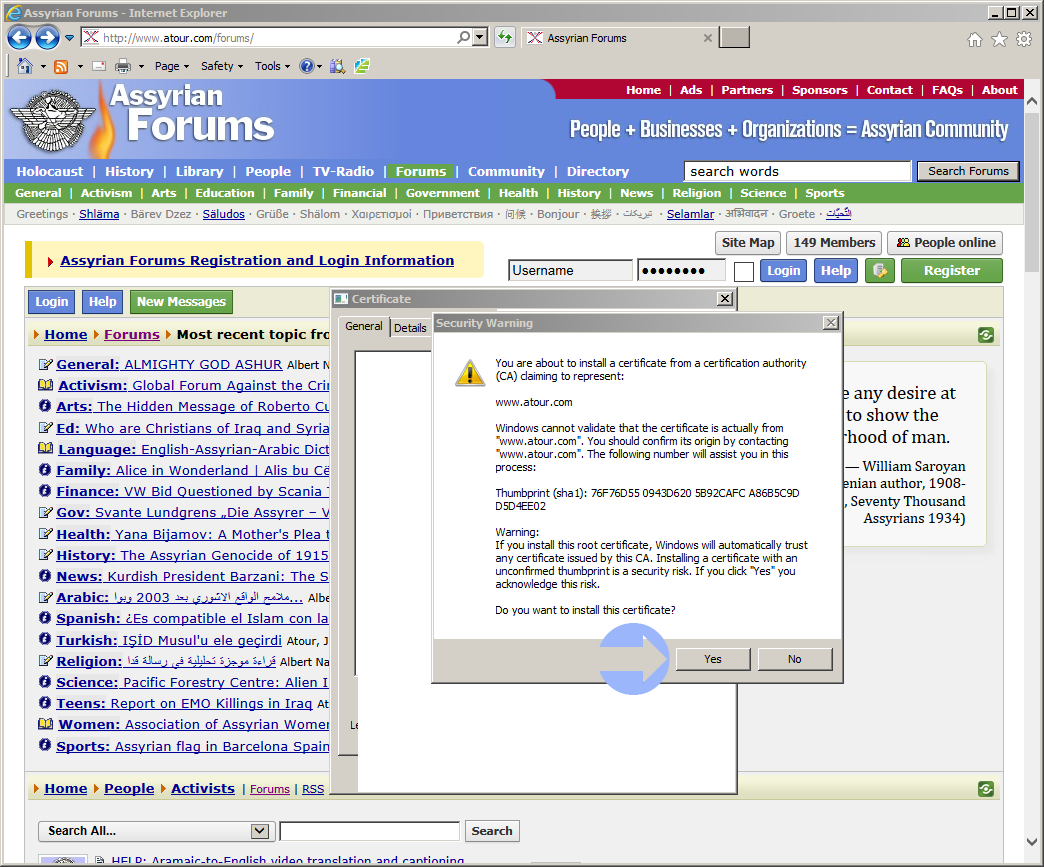Open Favorites star icon
Viewport: 1044px width, 867px height.
999,40
